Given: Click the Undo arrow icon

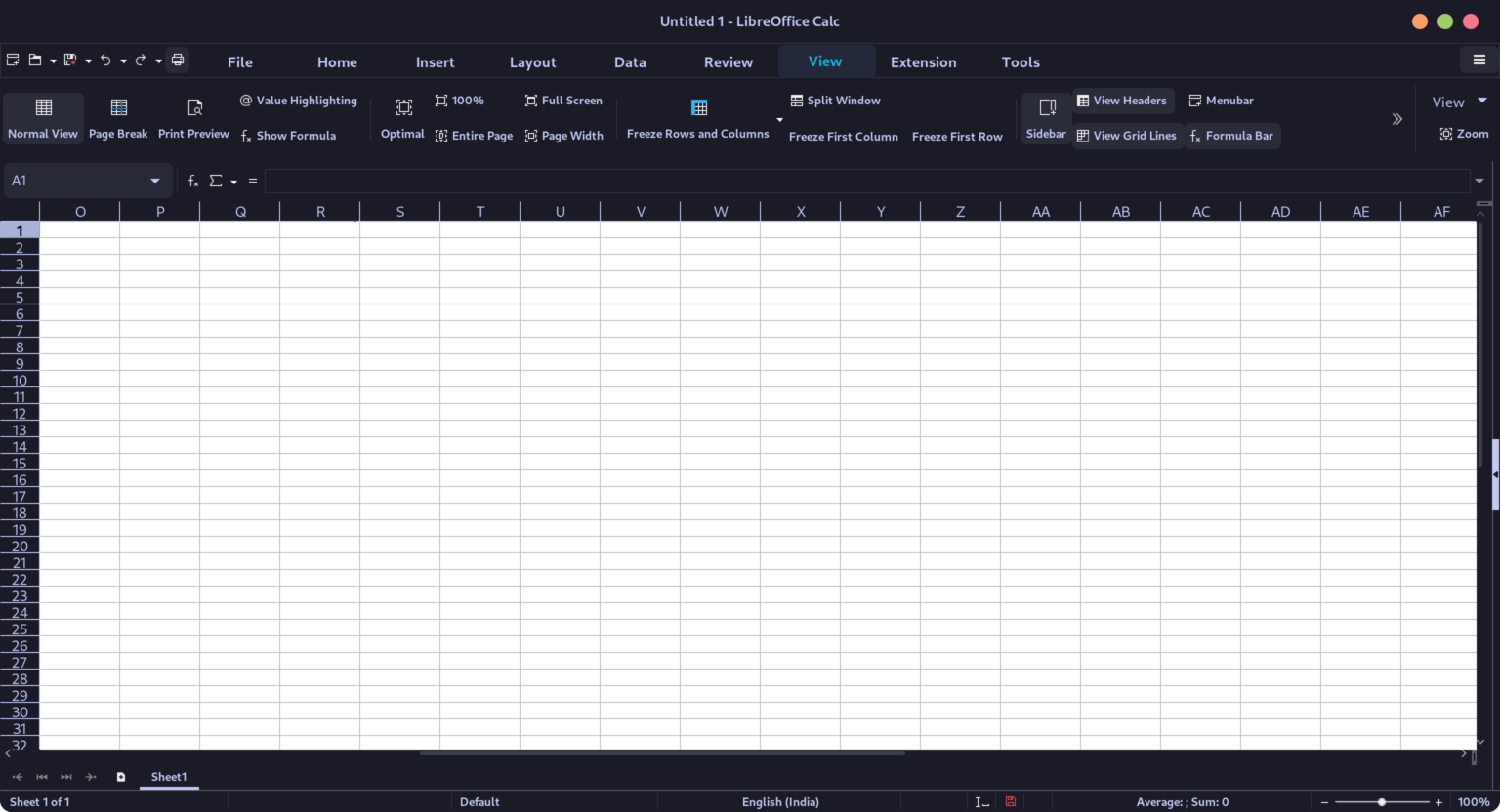Looking at the screenshot, I should 105,60.
